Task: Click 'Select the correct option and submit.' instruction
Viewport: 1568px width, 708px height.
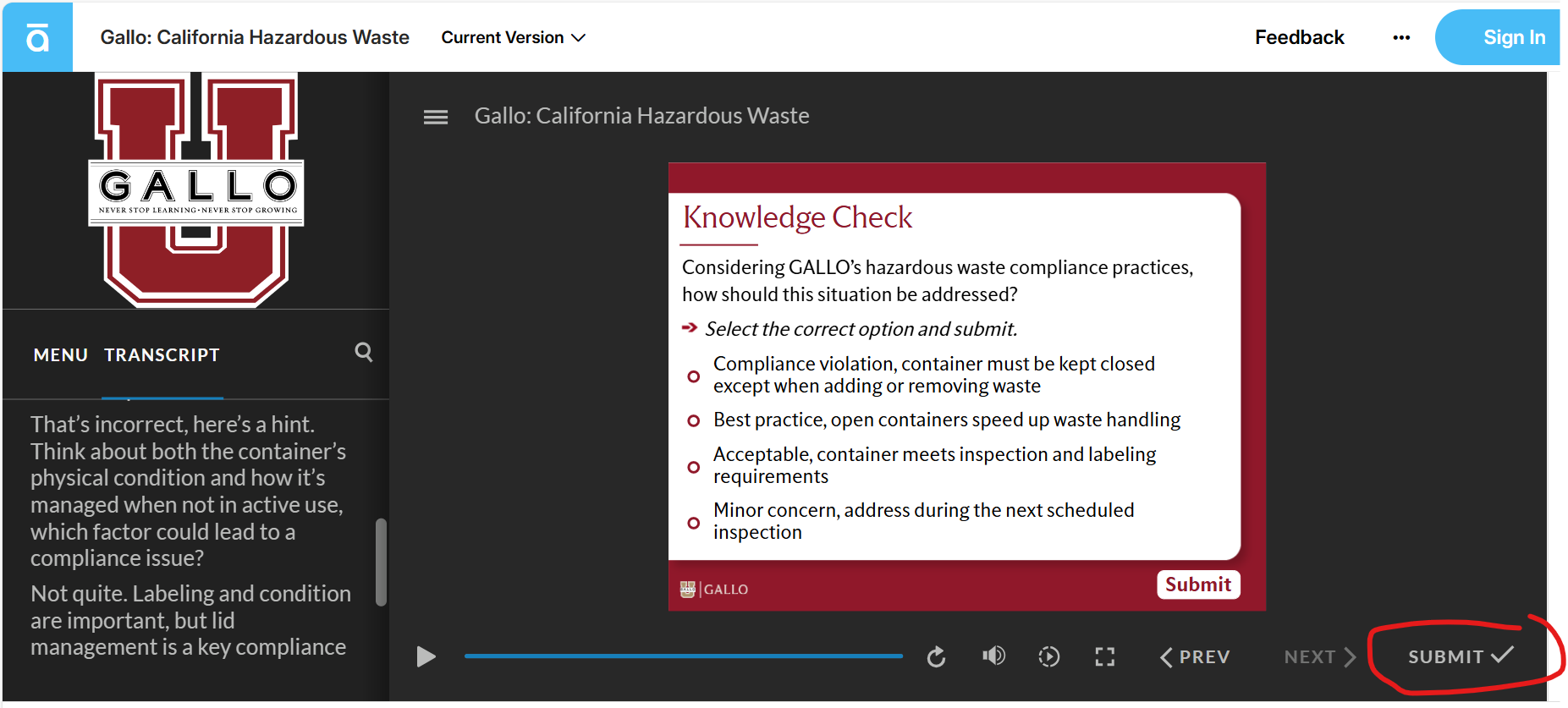Action: coord(861,329)
